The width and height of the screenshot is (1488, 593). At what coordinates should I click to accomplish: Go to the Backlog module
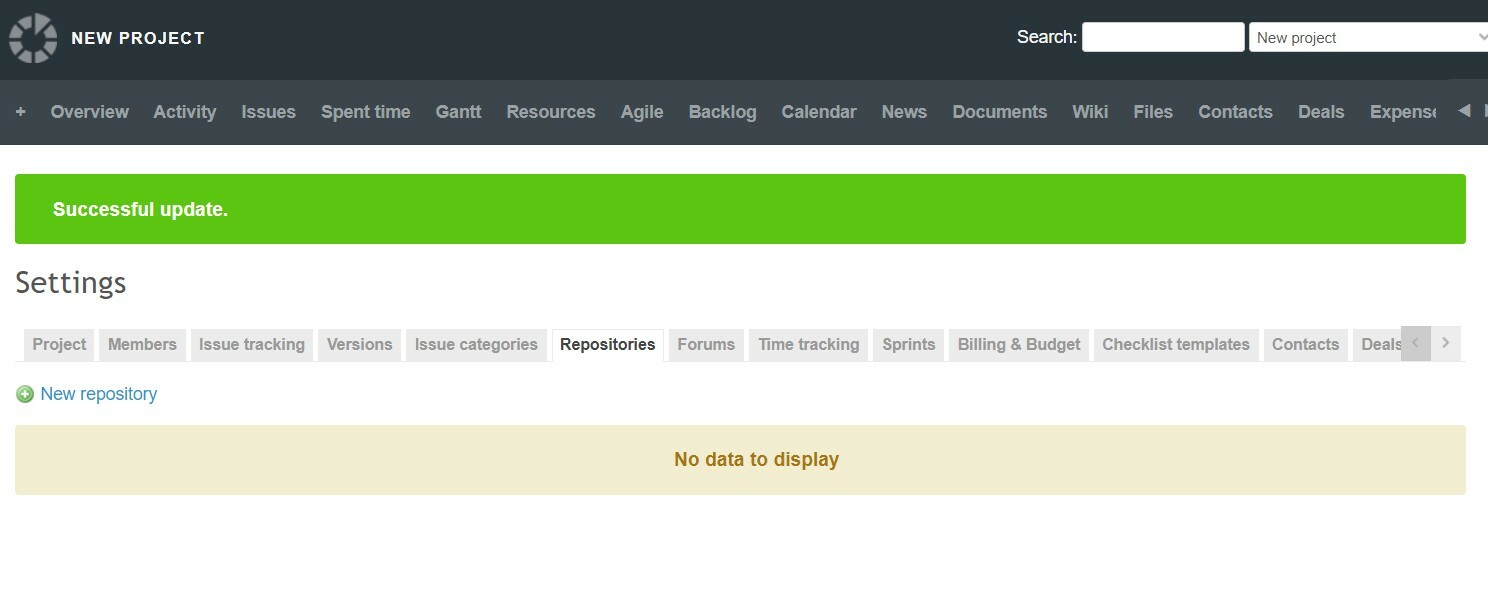click(x=722, y=112)
